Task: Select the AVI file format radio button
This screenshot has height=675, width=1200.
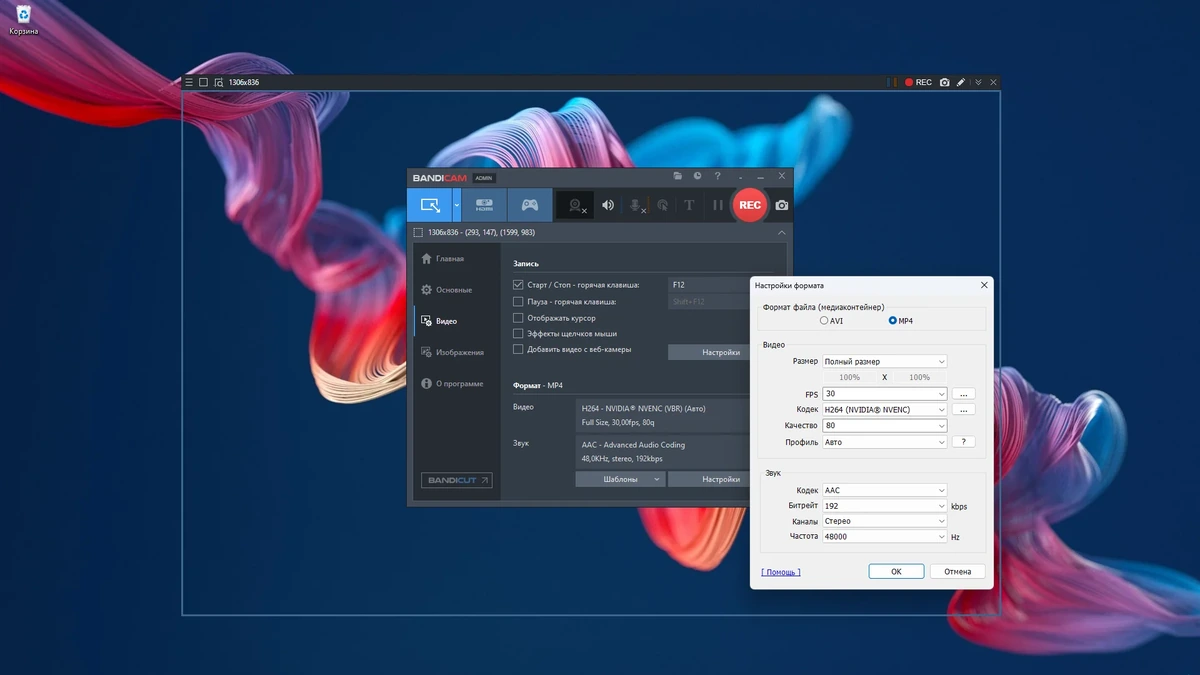Action: pyautogui.click(x=824, y=321)
